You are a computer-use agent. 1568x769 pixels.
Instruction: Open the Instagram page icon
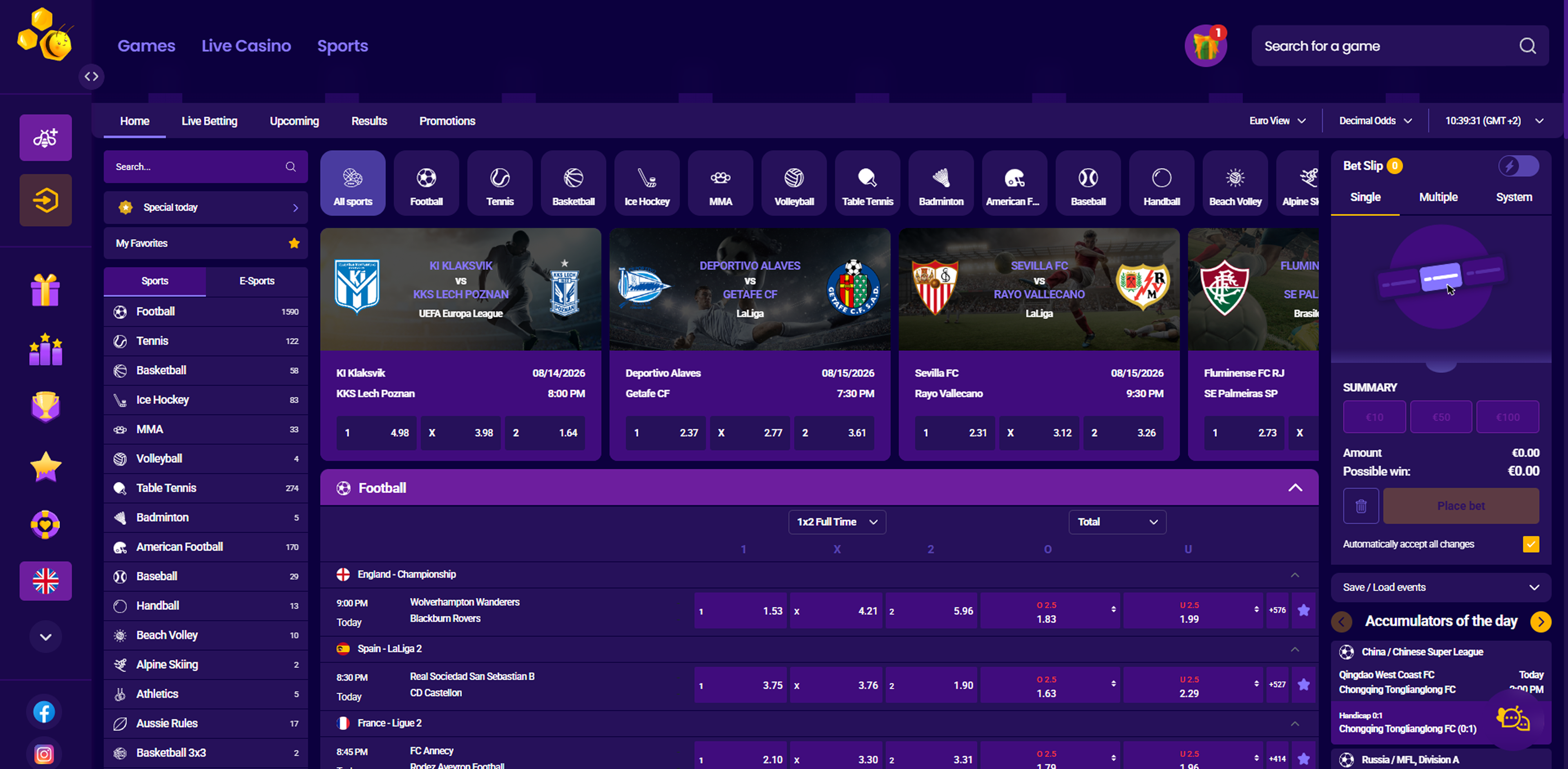tap(44, 754)
